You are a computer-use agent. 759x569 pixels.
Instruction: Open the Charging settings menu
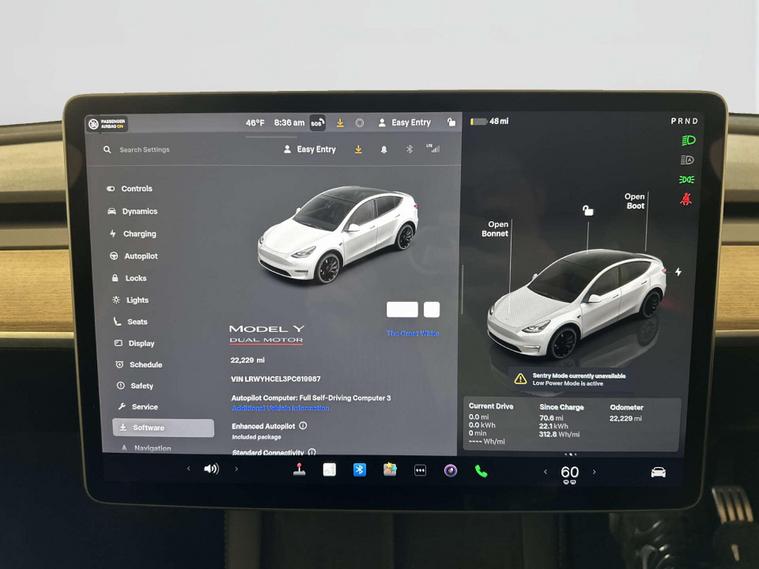[139, 234]
